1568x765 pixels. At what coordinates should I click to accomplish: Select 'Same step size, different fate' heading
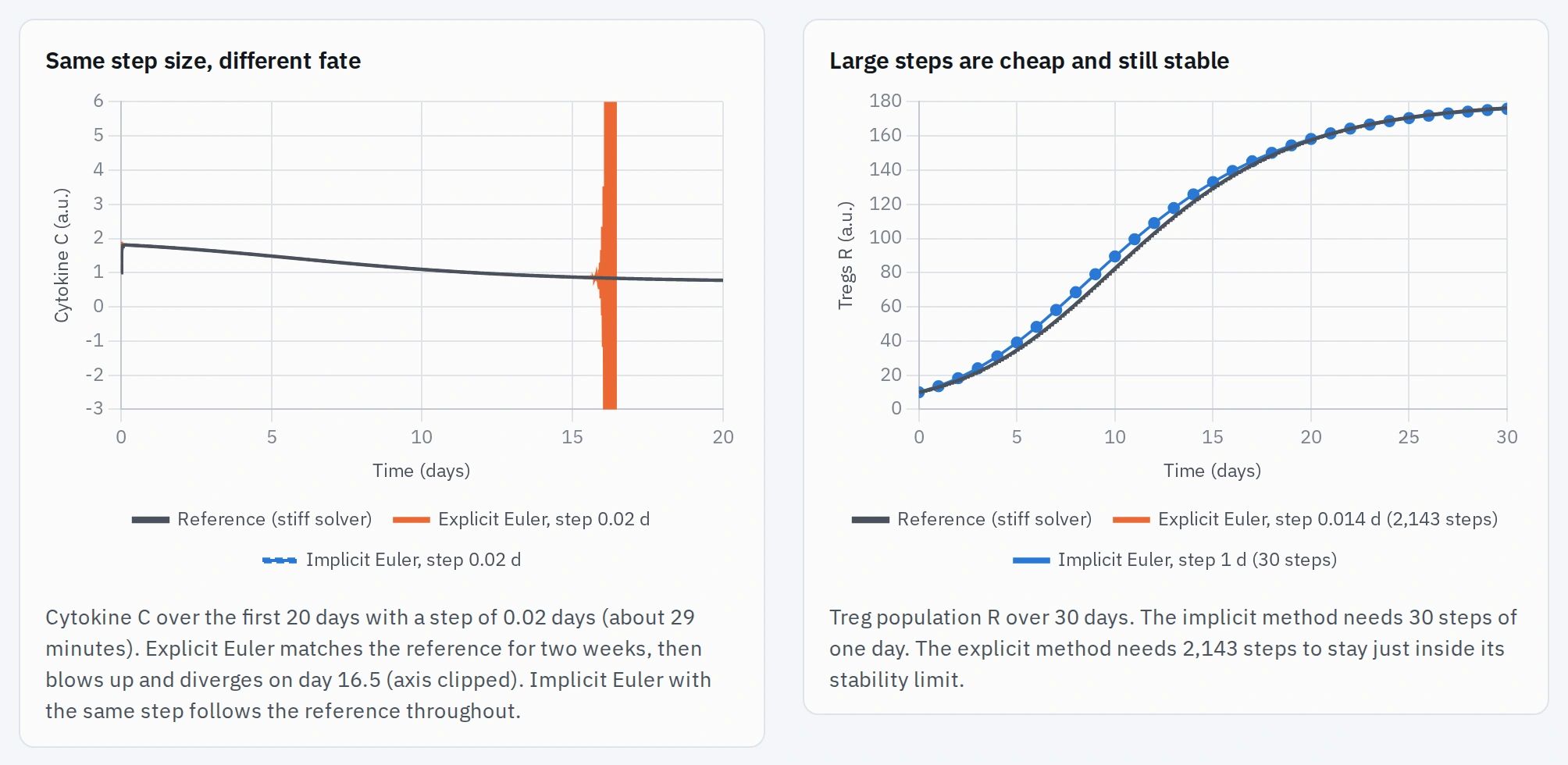(x=203, y=61)
